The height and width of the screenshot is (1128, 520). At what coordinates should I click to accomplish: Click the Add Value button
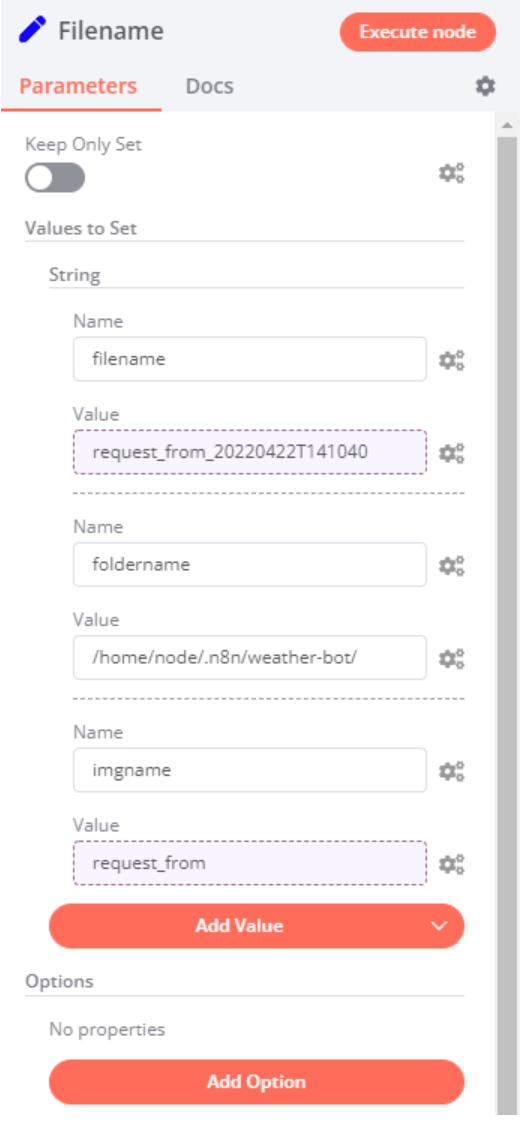tap(257, 926)
